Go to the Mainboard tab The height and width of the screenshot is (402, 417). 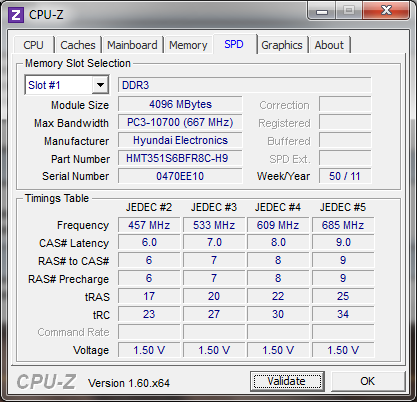(132, 45)
